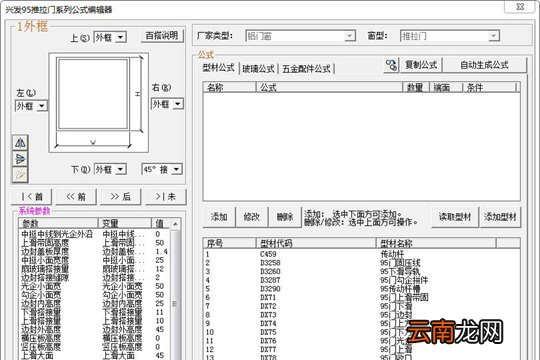
Task: Select parameter row 边封内高度
Action: (94, 304)
